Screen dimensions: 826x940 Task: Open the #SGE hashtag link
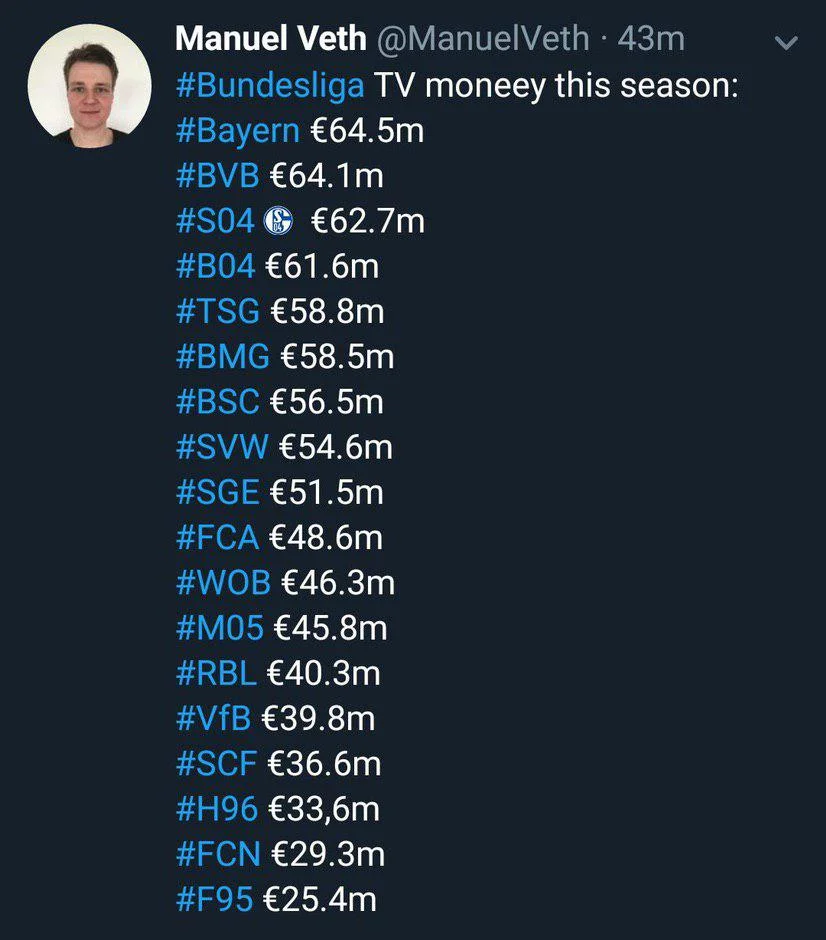pyautogui.click(x=217, y=492)
